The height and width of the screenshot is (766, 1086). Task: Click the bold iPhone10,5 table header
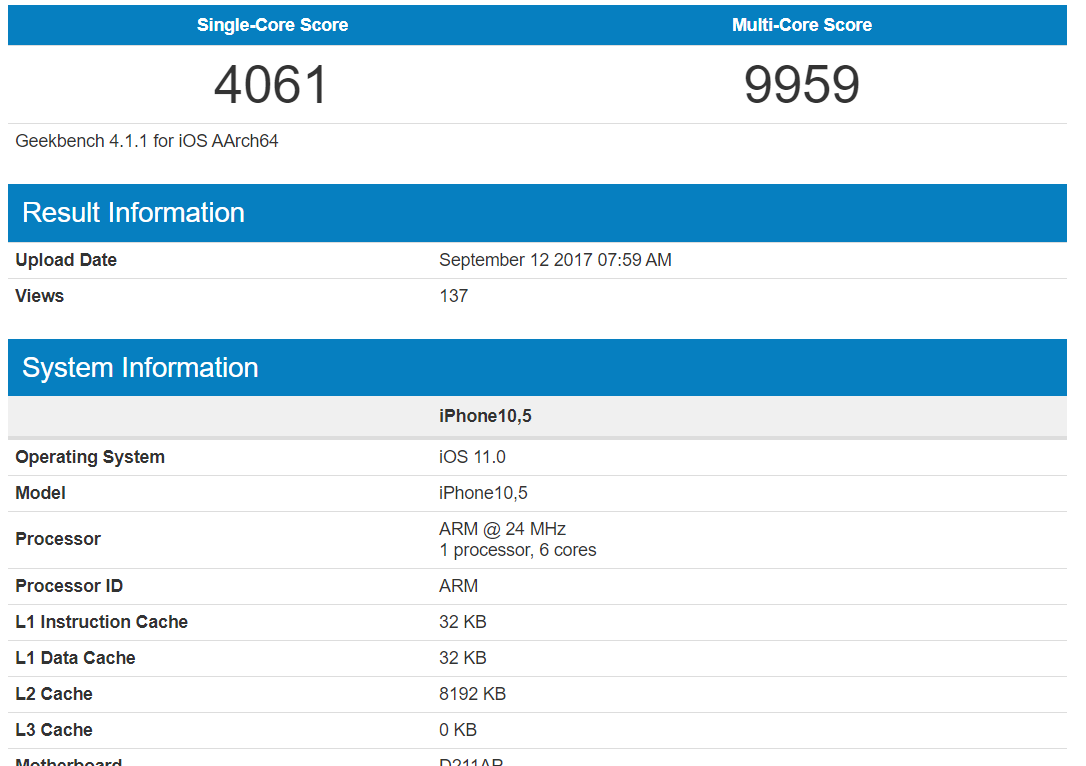[x=485, y=416]
